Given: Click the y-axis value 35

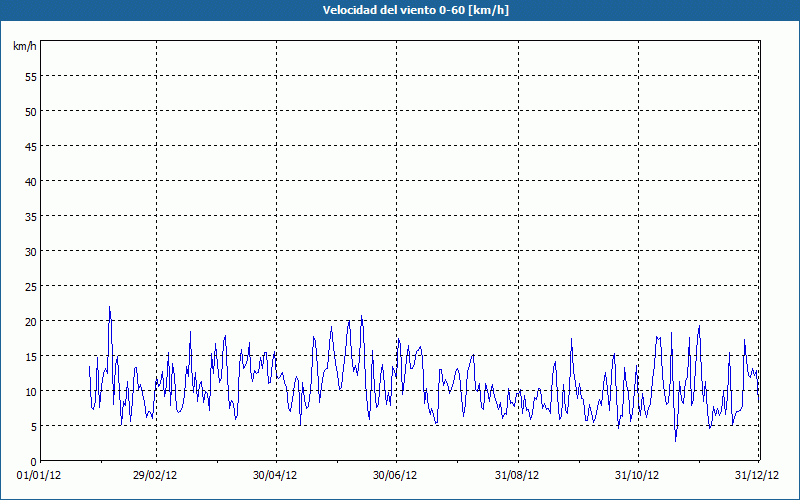Looking at the screenshot, I should (x=31, y=216).
